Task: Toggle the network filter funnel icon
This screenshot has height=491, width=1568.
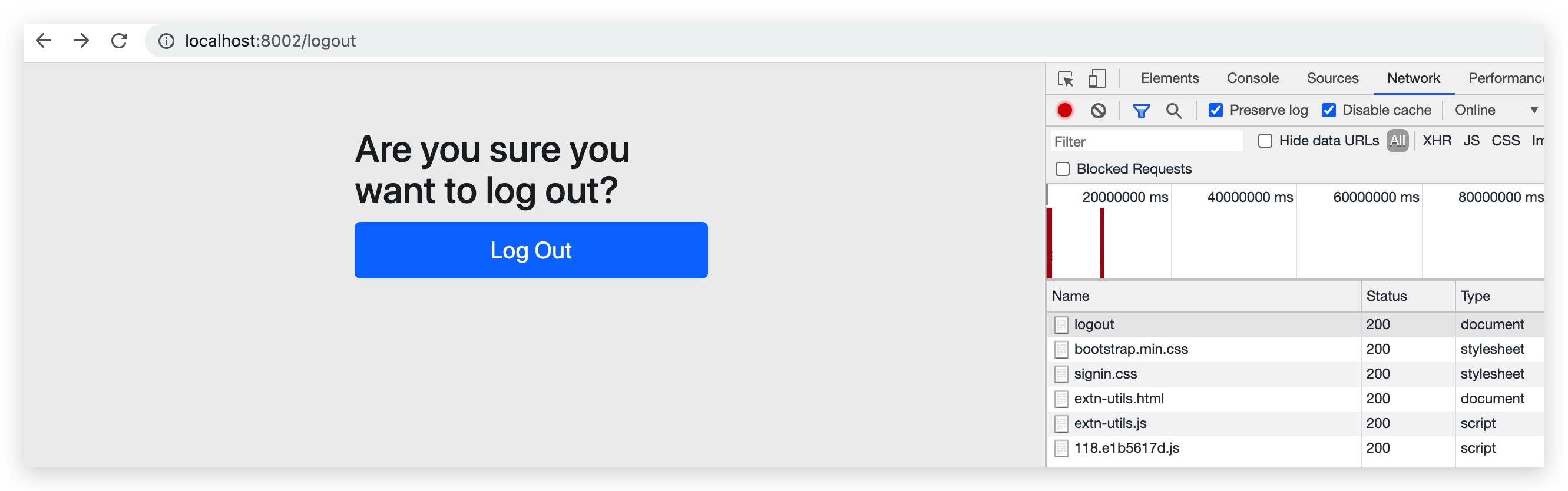Action: tap(1141, 110)
